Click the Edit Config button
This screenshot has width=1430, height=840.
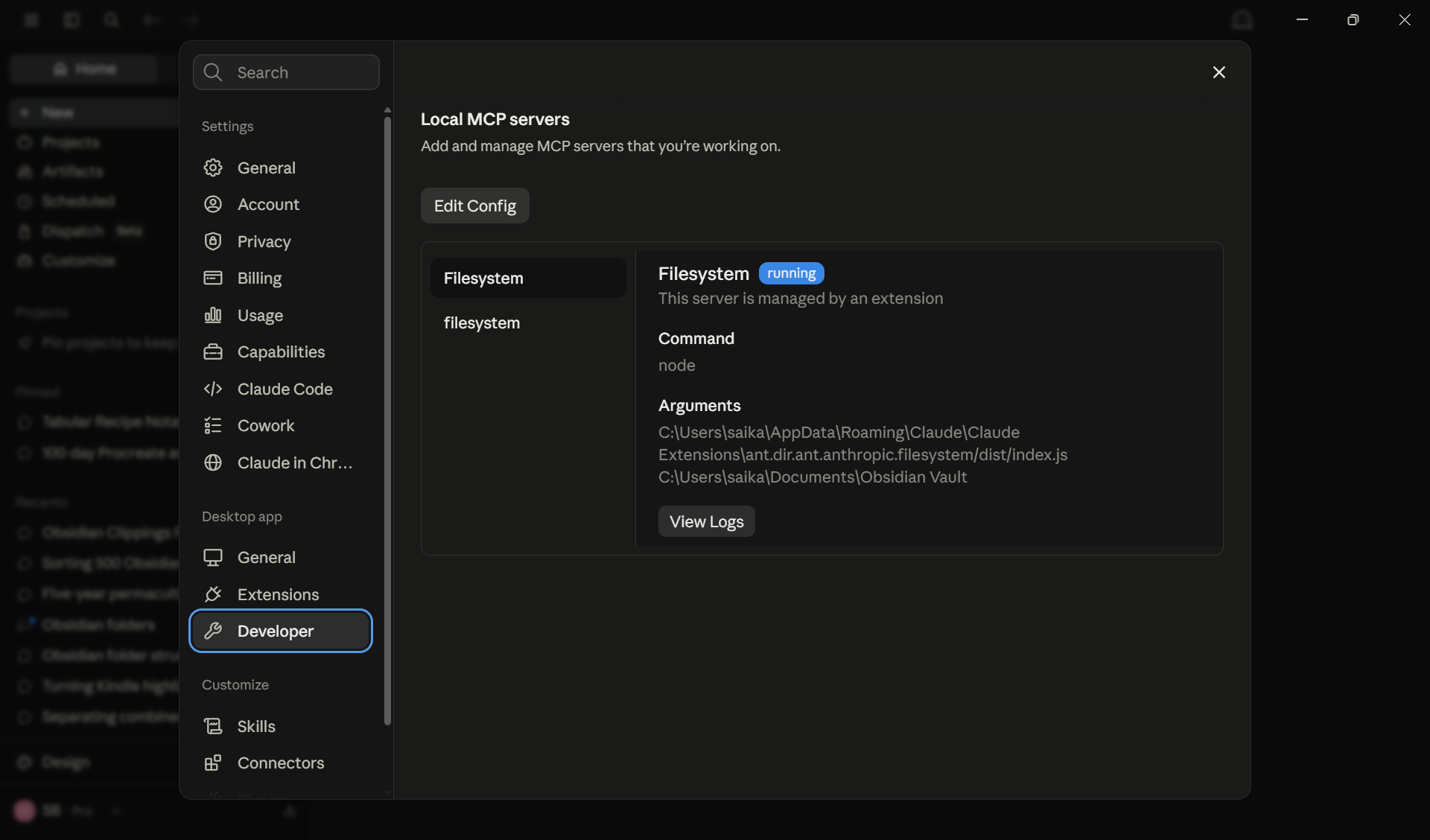[475, 206]
